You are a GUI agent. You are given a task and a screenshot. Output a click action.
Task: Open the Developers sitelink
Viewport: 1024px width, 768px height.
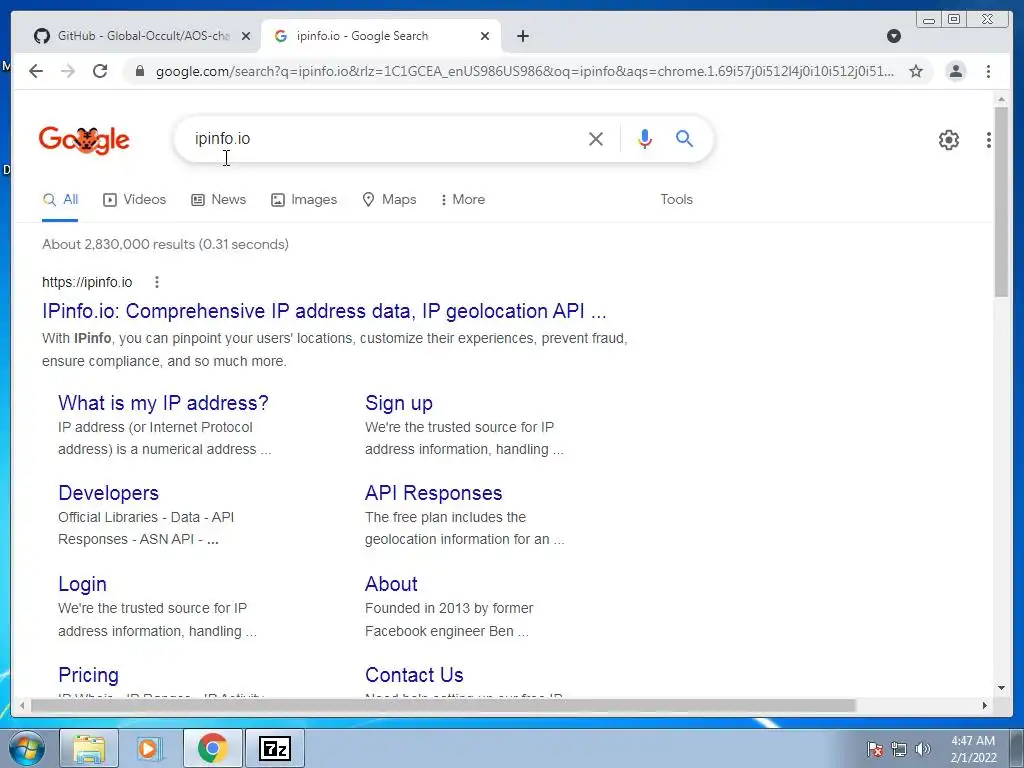pos(108,493)
